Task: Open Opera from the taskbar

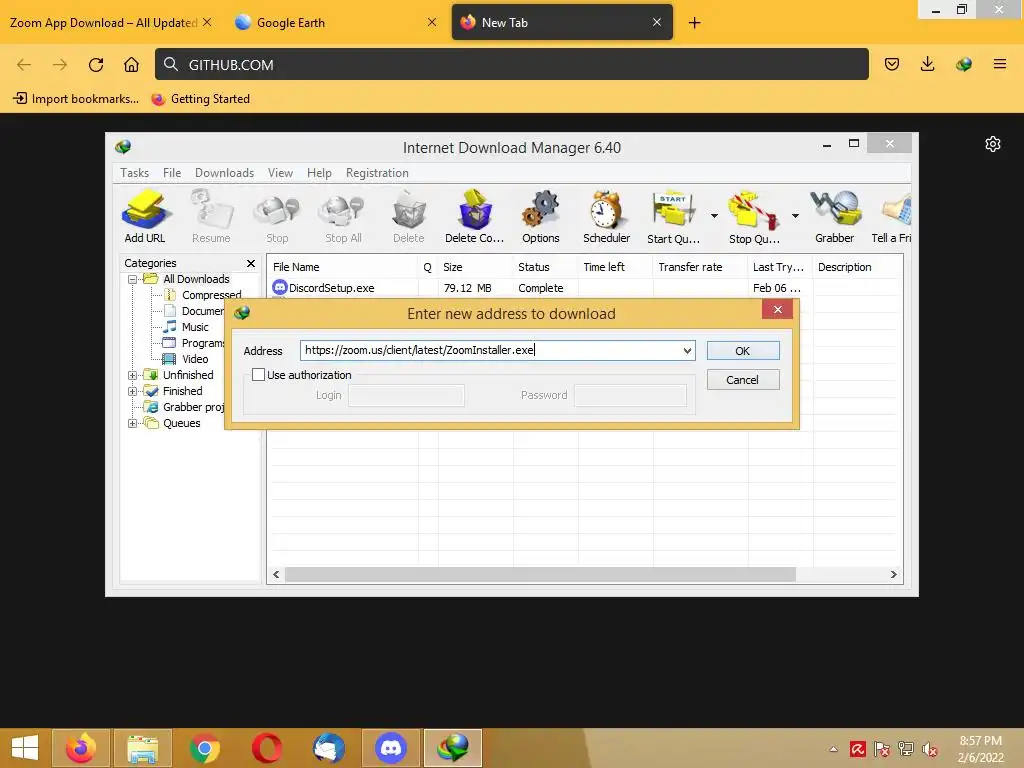Action: click(266, 748)
